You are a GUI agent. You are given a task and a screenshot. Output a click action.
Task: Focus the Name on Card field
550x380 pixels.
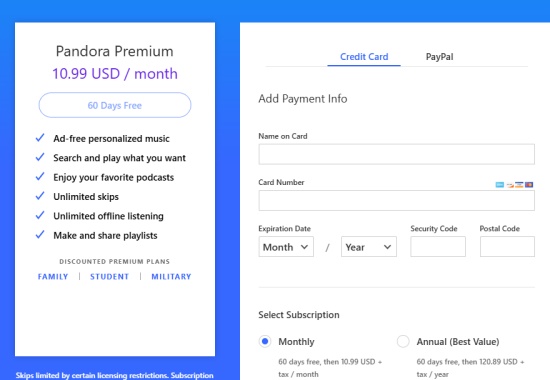click(x=396, y=154)
